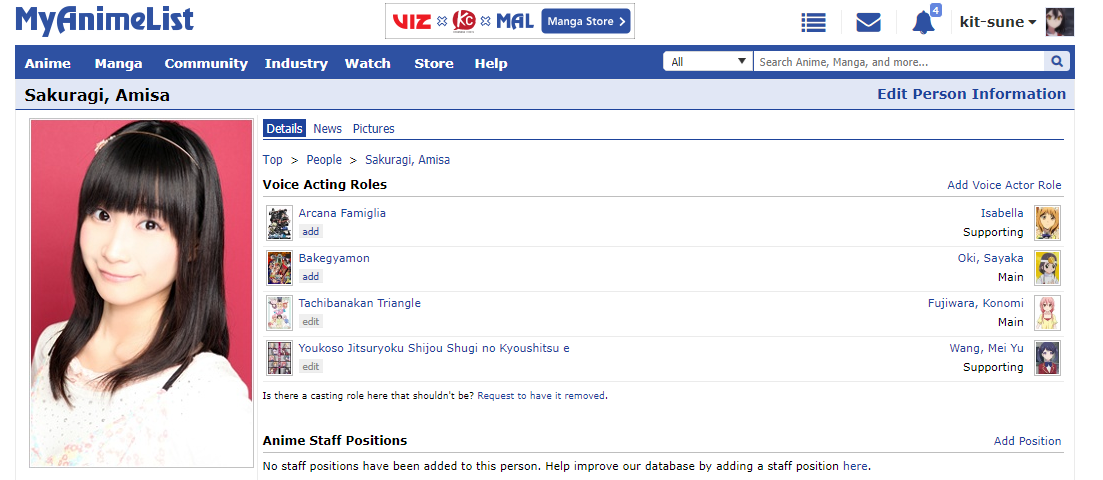The width and height of the screenshot is (1103, 480).
Task: Open the Anime navigation menu
Action: (48, 63)
